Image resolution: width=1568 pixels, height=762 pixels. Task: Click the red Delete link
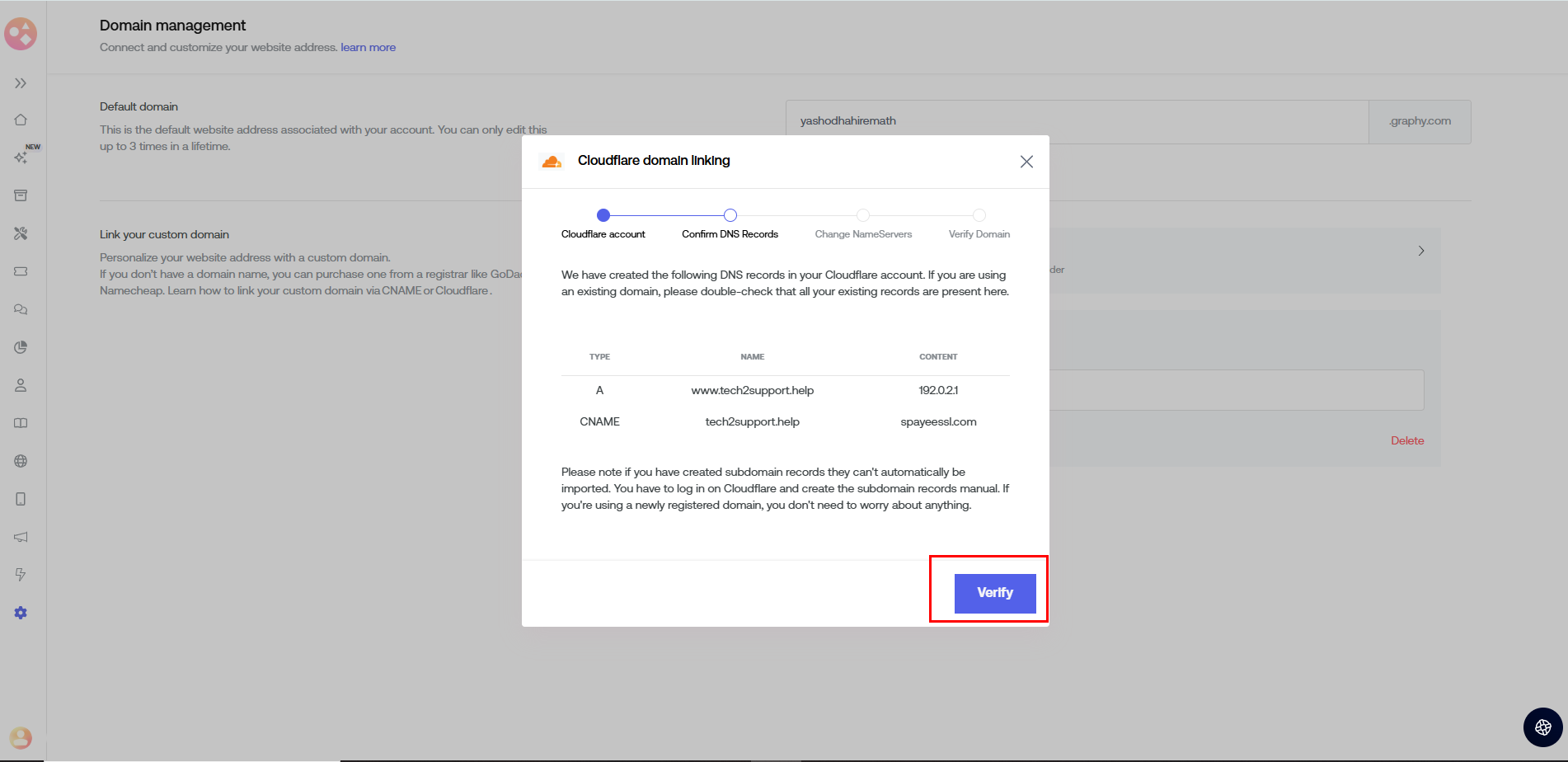tap(1406, 440)
